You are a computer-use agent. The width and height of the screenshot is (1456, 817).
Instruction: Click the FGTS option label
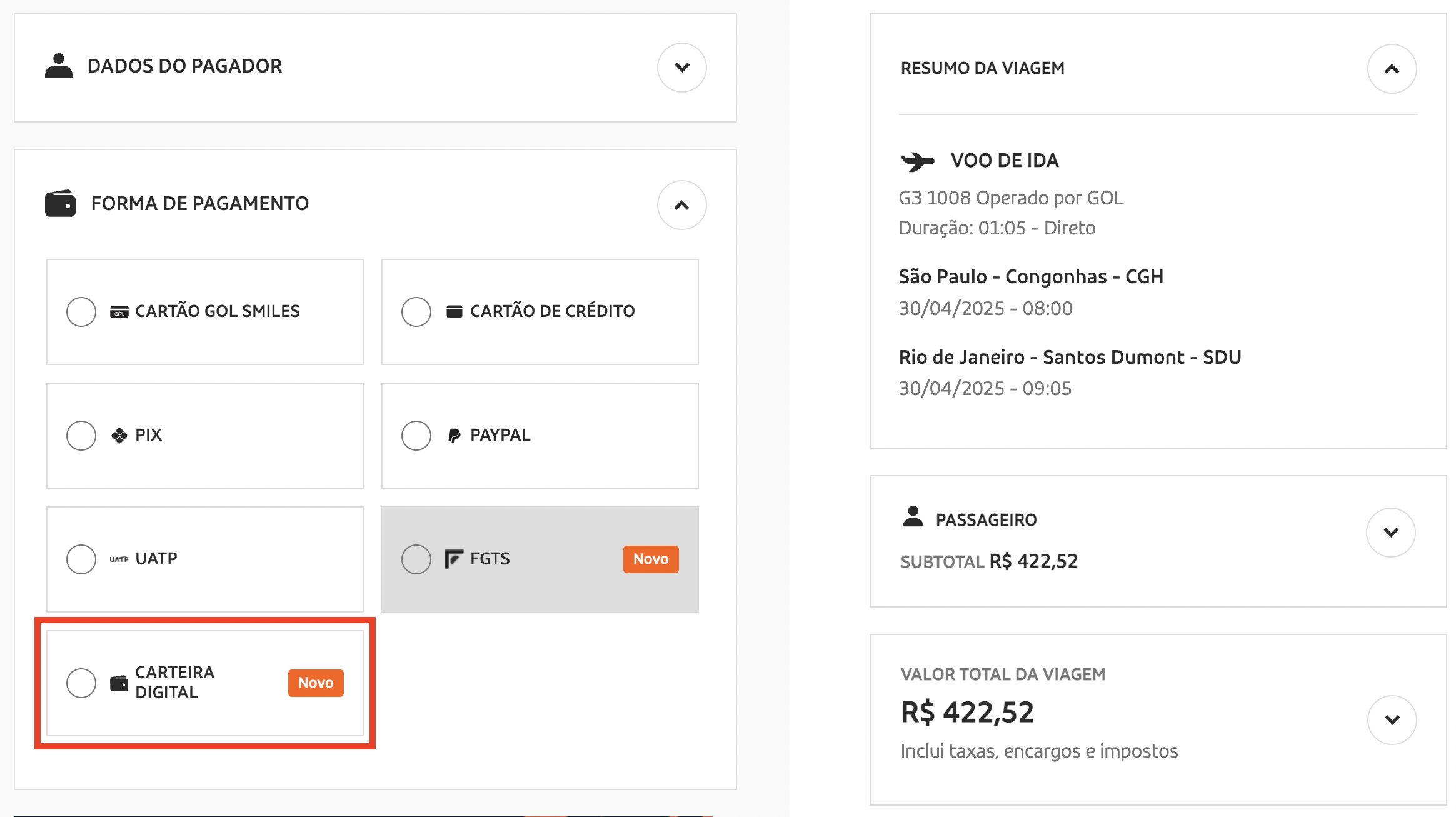[490, 559]
